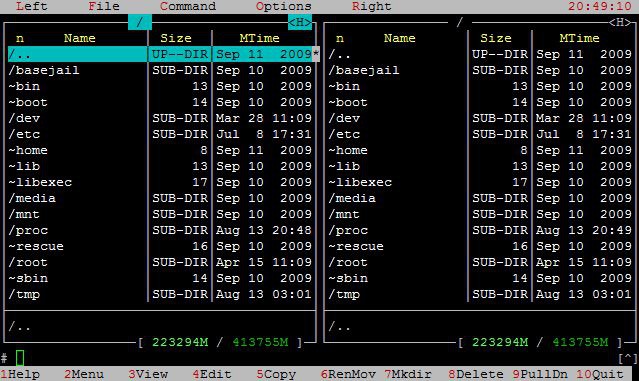639x381 pixels.
Task: Select /proc in right panel
Action: [480, 230]
